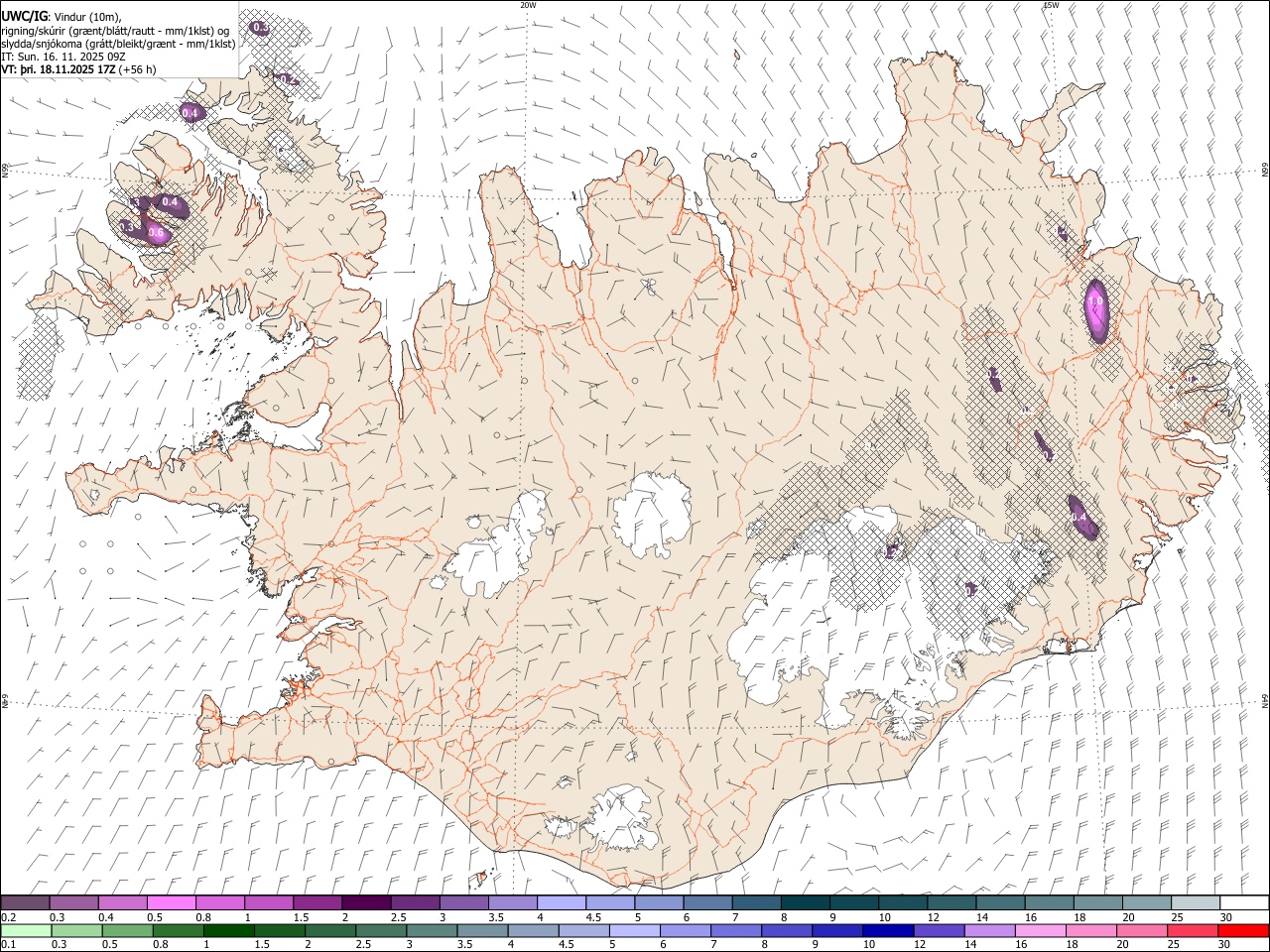Pick the palest green 0.1–0.3 rain scale swatch
The height and width of the screenshot is (952, 1270).
coord(26,931)
